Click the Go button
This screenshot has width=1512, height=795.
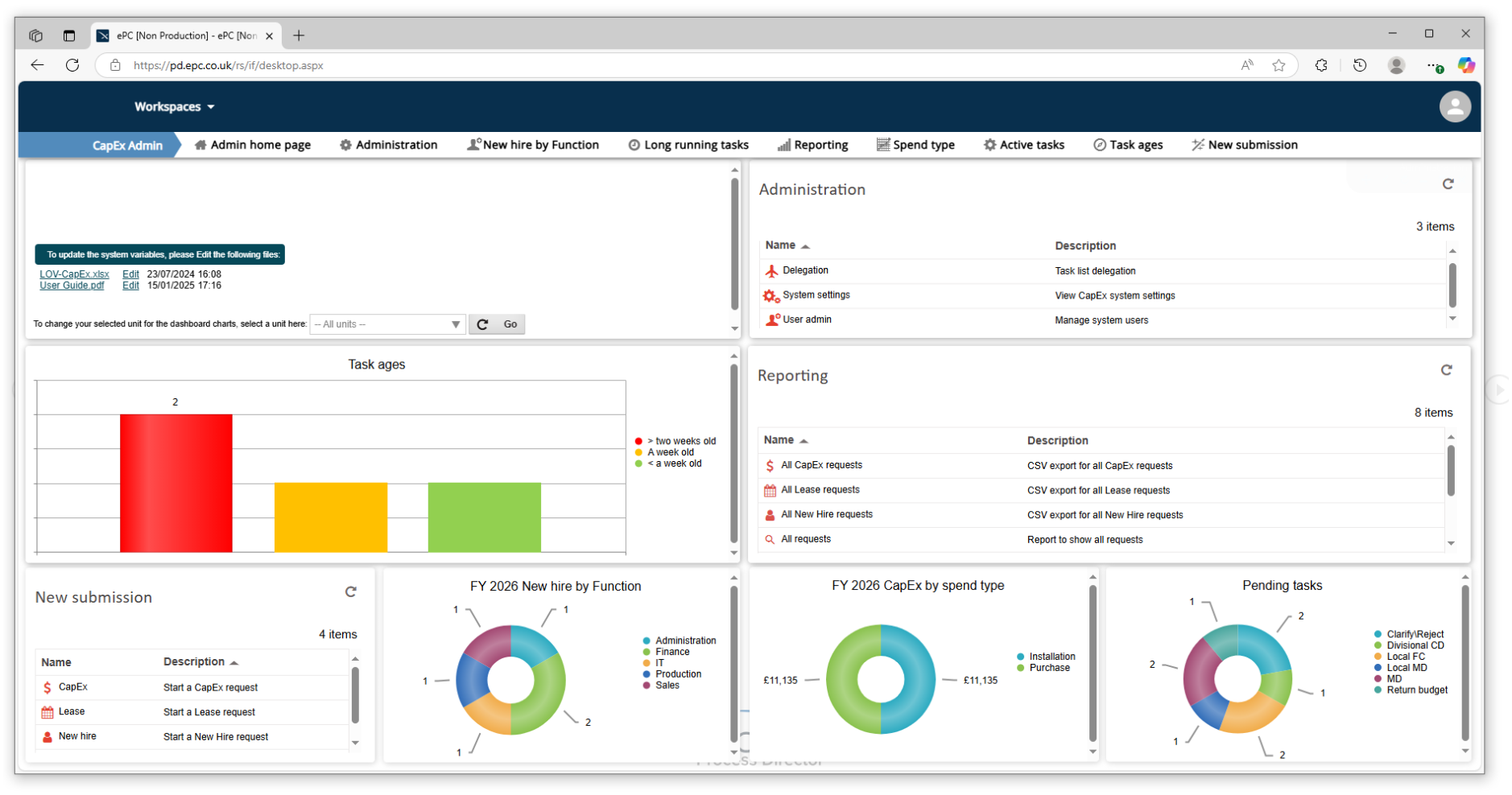pyautogui.click(x=510, y=323)
